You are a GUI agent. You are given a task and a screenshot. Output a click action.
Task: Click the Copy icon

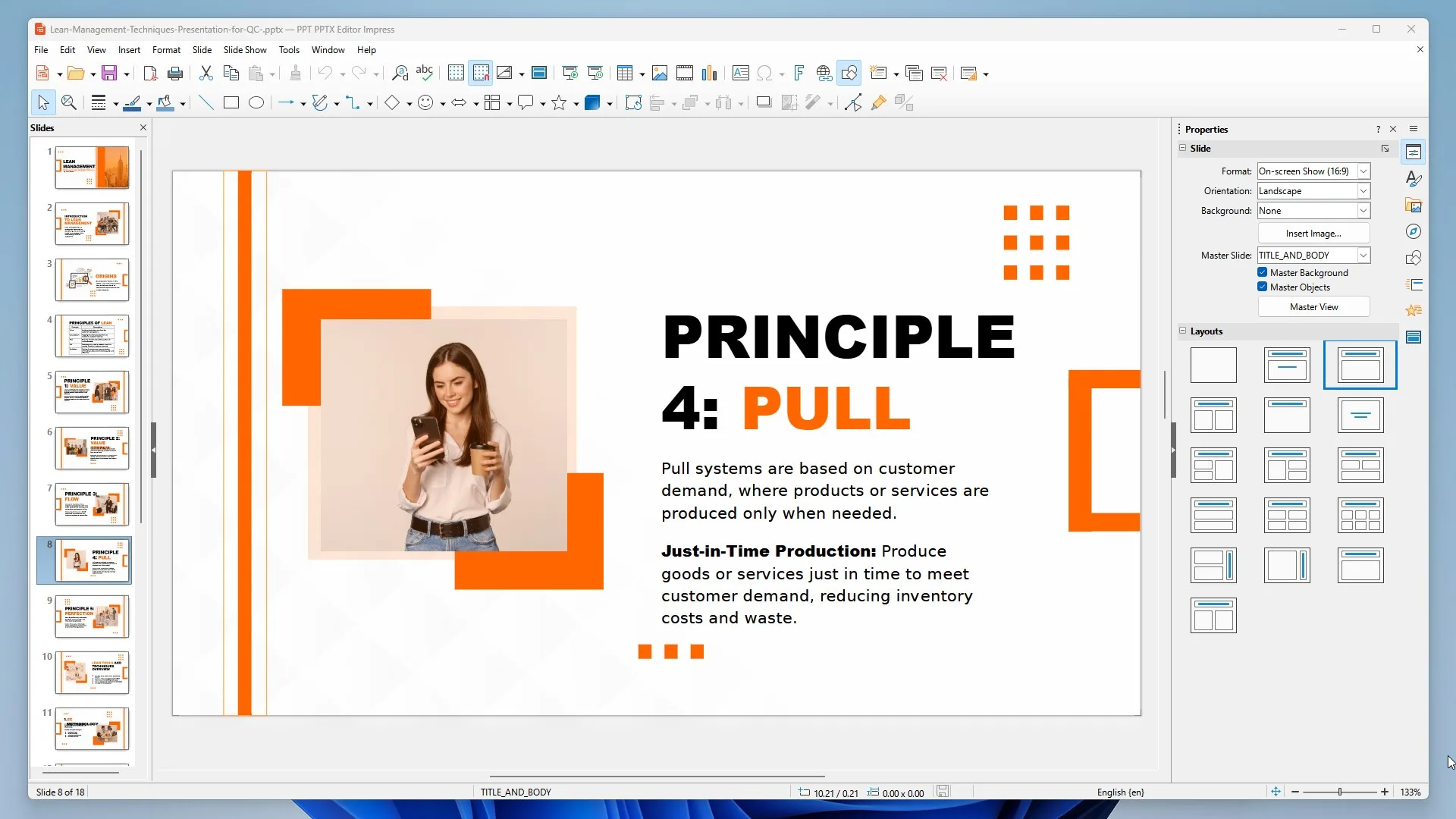coord(231,74)
